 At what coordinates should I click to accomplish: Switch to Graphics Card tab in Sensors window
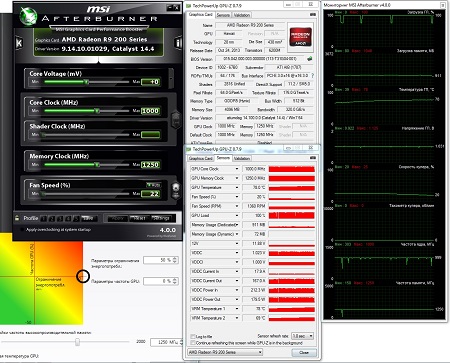point(200,158)
